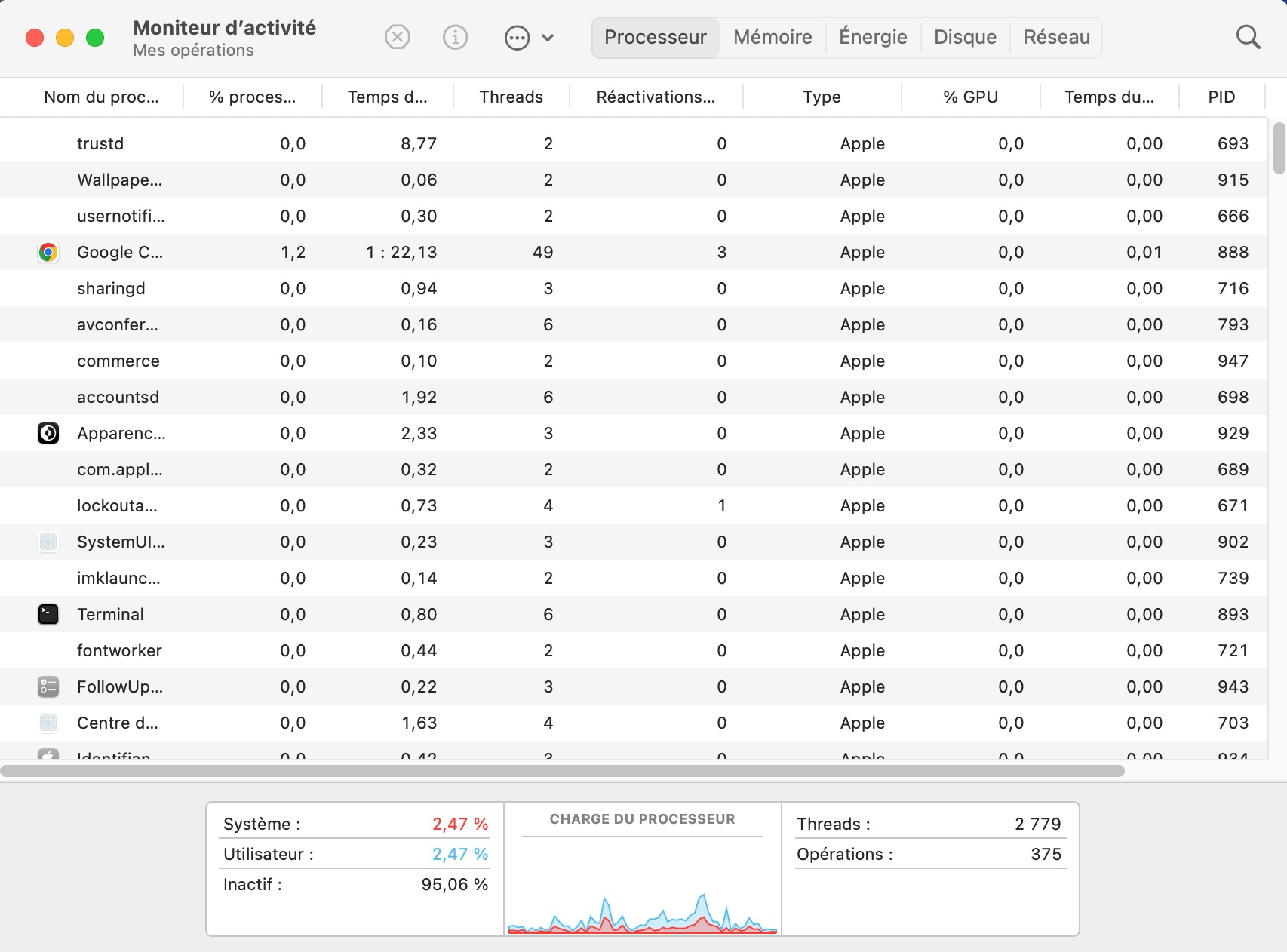The height and width of the screenshot is (952, 1287).
Task: Switch to the Réseau tab
Action: pyautogui.click(x=1056, y=37)
